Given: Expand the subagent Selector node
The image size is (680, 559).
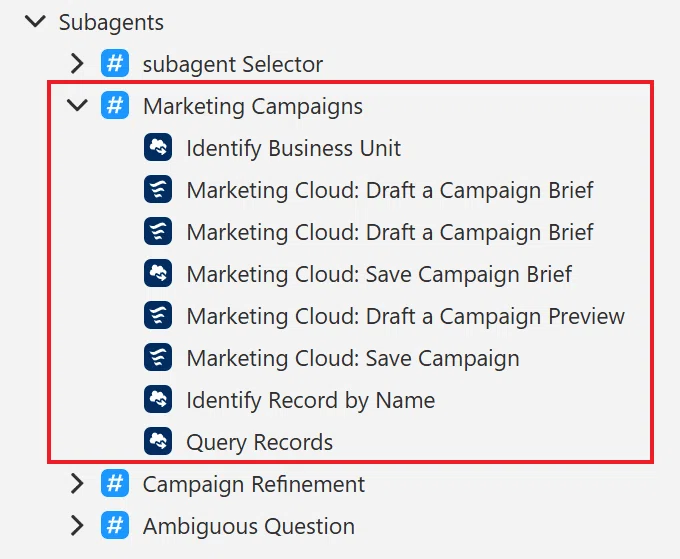Looking at the screenshot, I should click(77, 63).
